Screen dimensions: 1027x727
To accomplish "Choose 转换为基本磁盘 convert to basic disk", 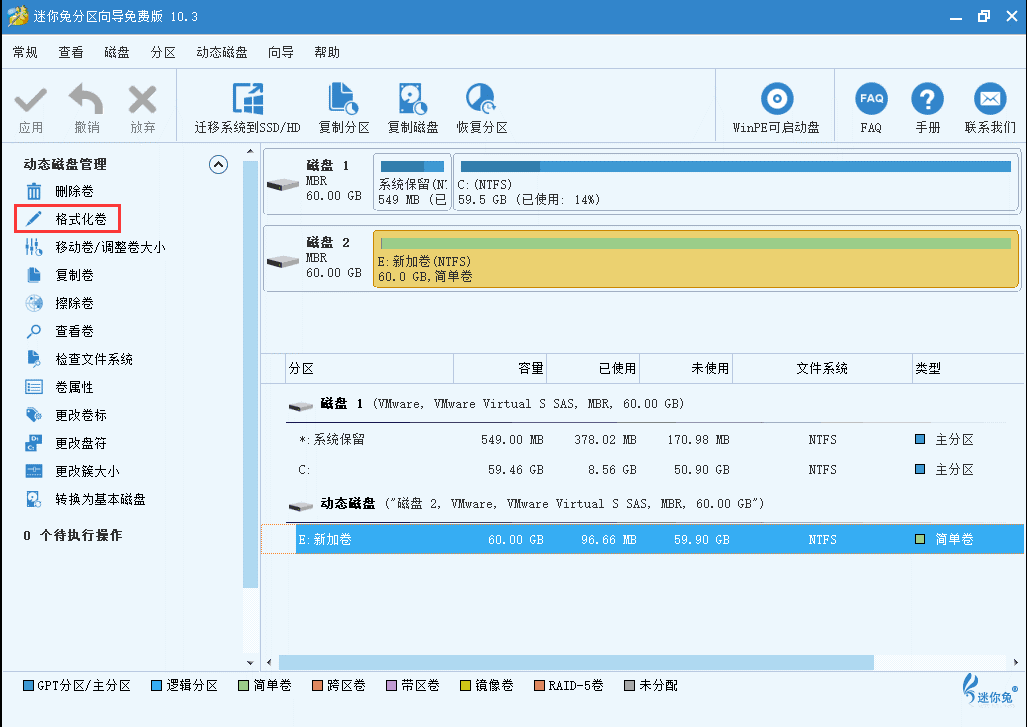I will pyautogui.click(x=86, y=499).
